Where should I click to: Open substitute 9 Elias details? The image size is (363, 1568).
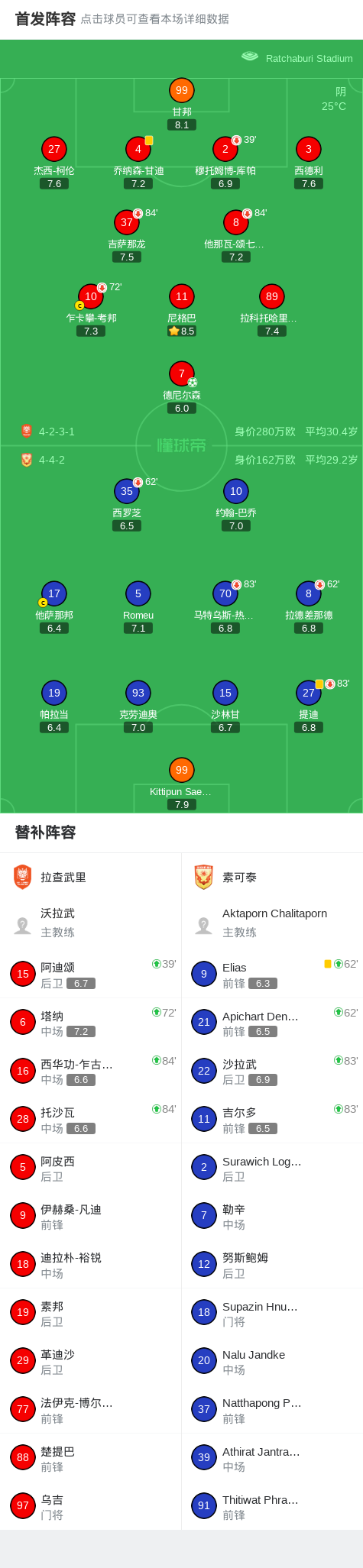click(x=272, y=974)
